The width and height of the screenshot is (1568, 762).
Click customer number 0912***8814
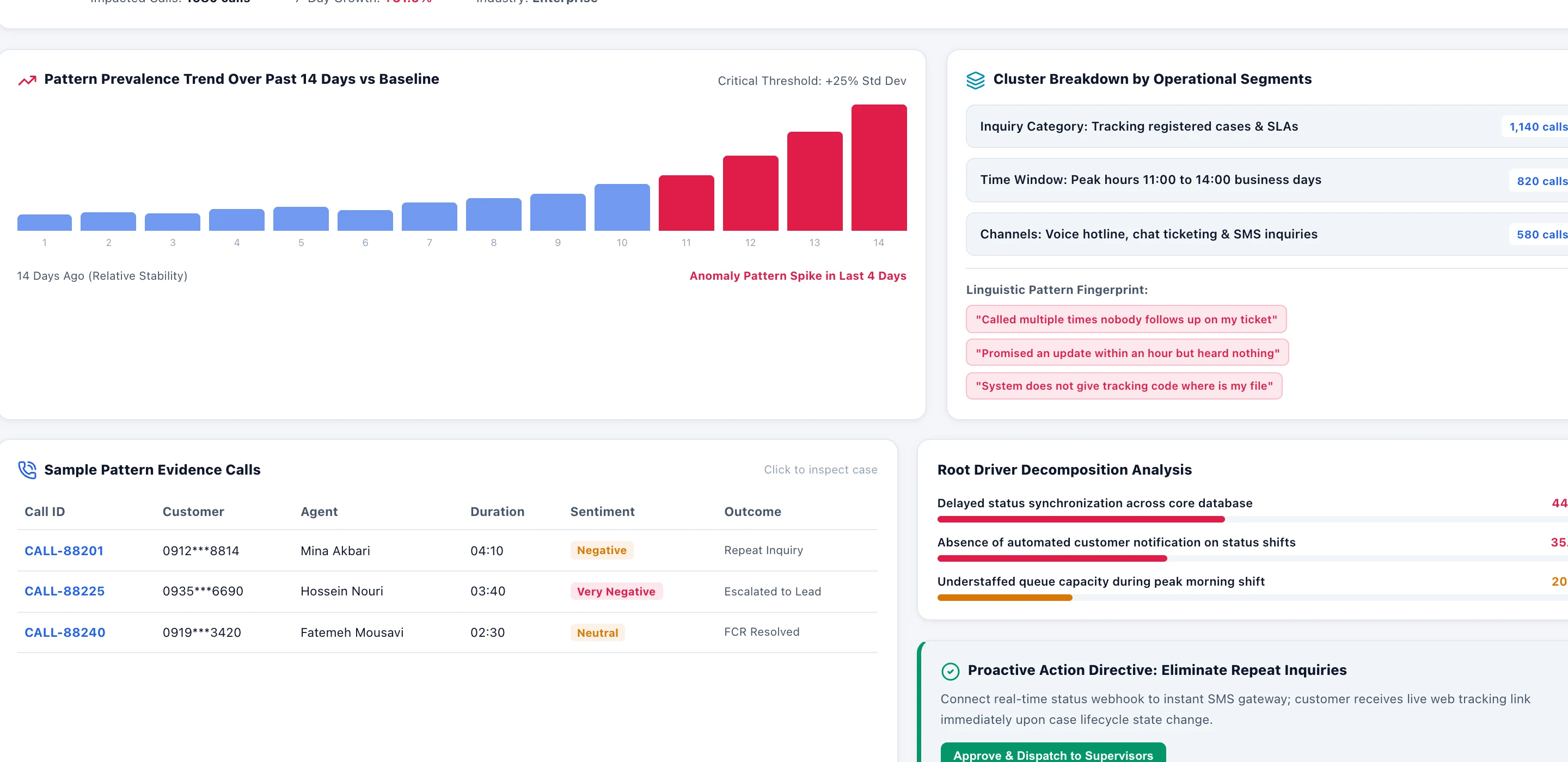pos(200,551)
